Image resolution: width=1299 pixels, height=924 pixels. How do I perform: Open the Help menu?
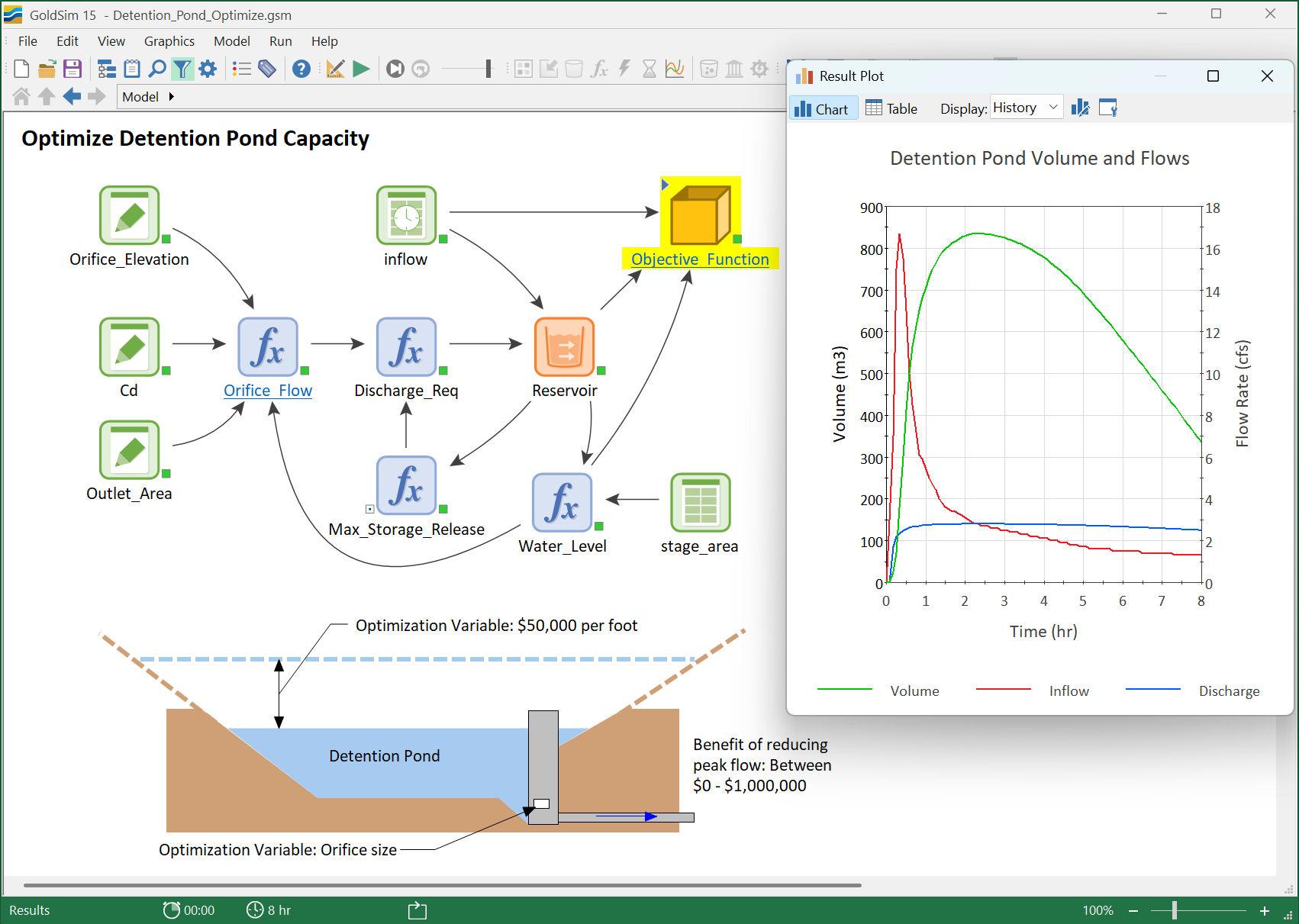[324, 41]
